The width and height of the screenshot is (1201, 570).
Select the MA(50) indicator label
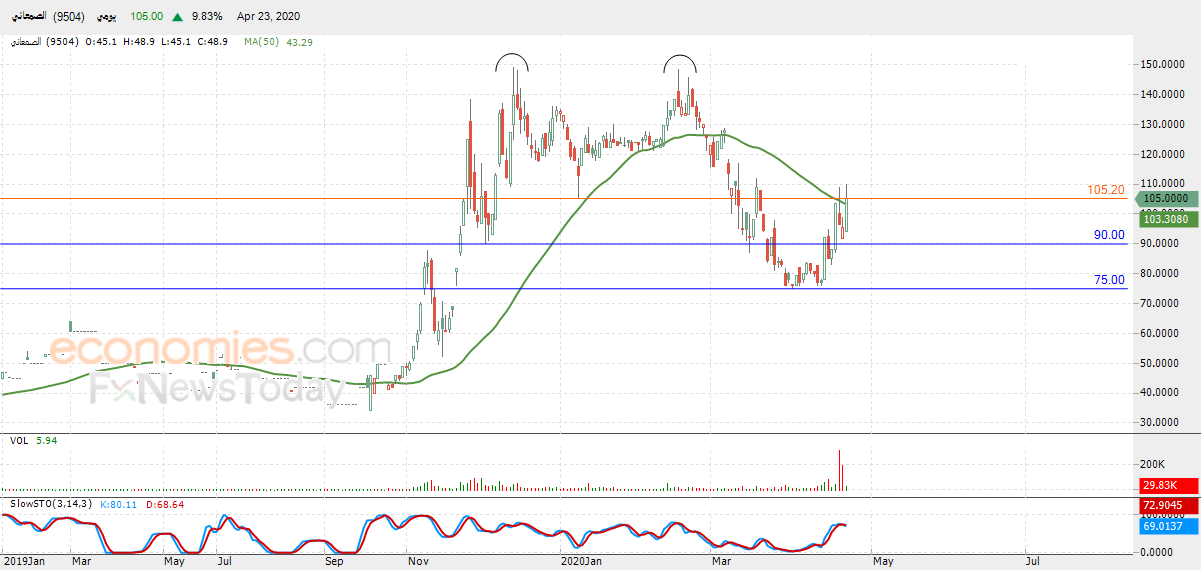pyautogui.click(x=262, y=42)
